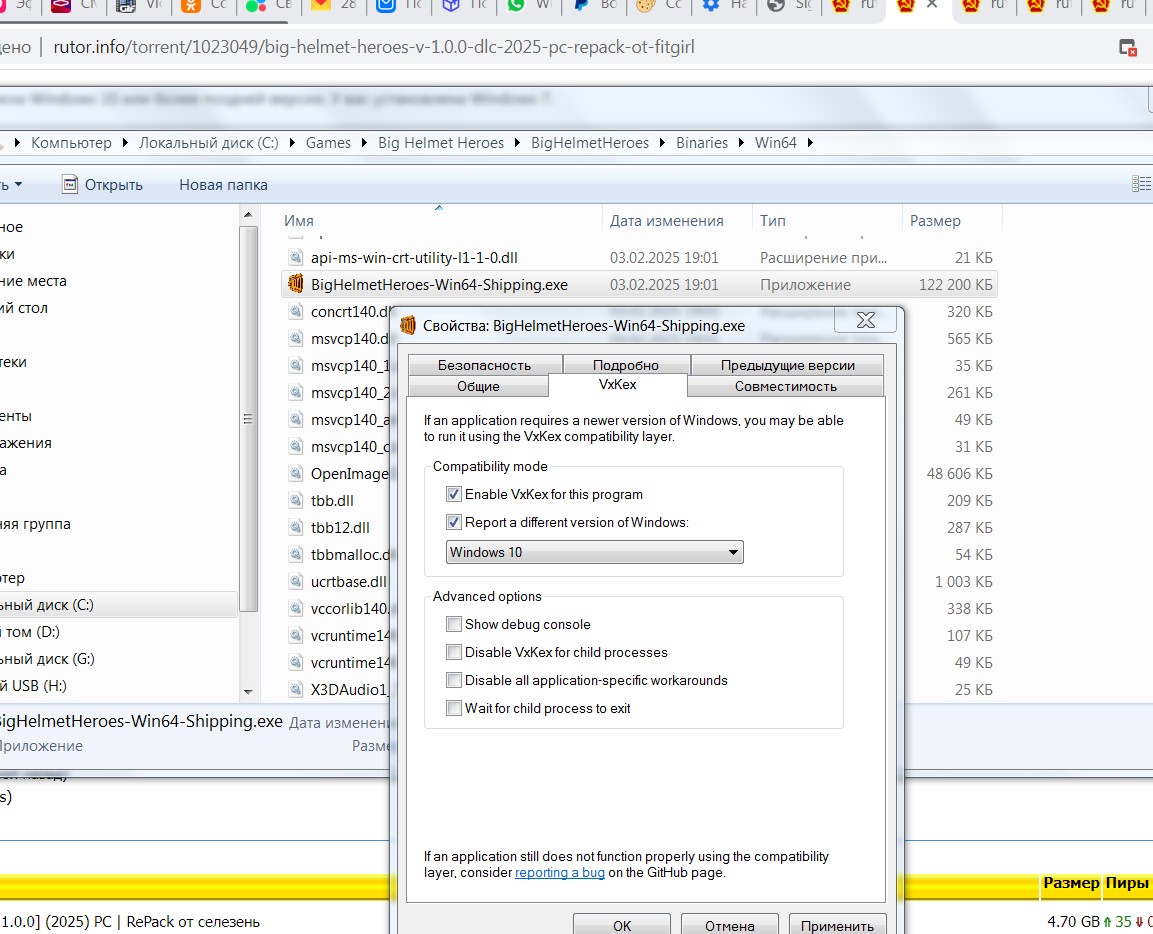The image size is (1153, 934).
Task: Click the view options icon in Explorer toolbar
Action: pos(1140,184)
